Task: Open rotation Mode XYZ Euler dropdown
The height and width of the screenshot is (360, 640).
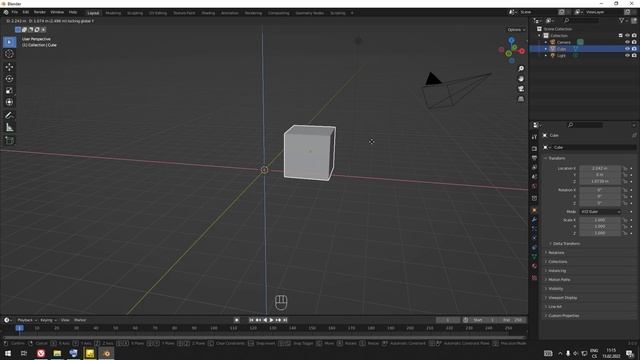Action: tap(600, 211)
